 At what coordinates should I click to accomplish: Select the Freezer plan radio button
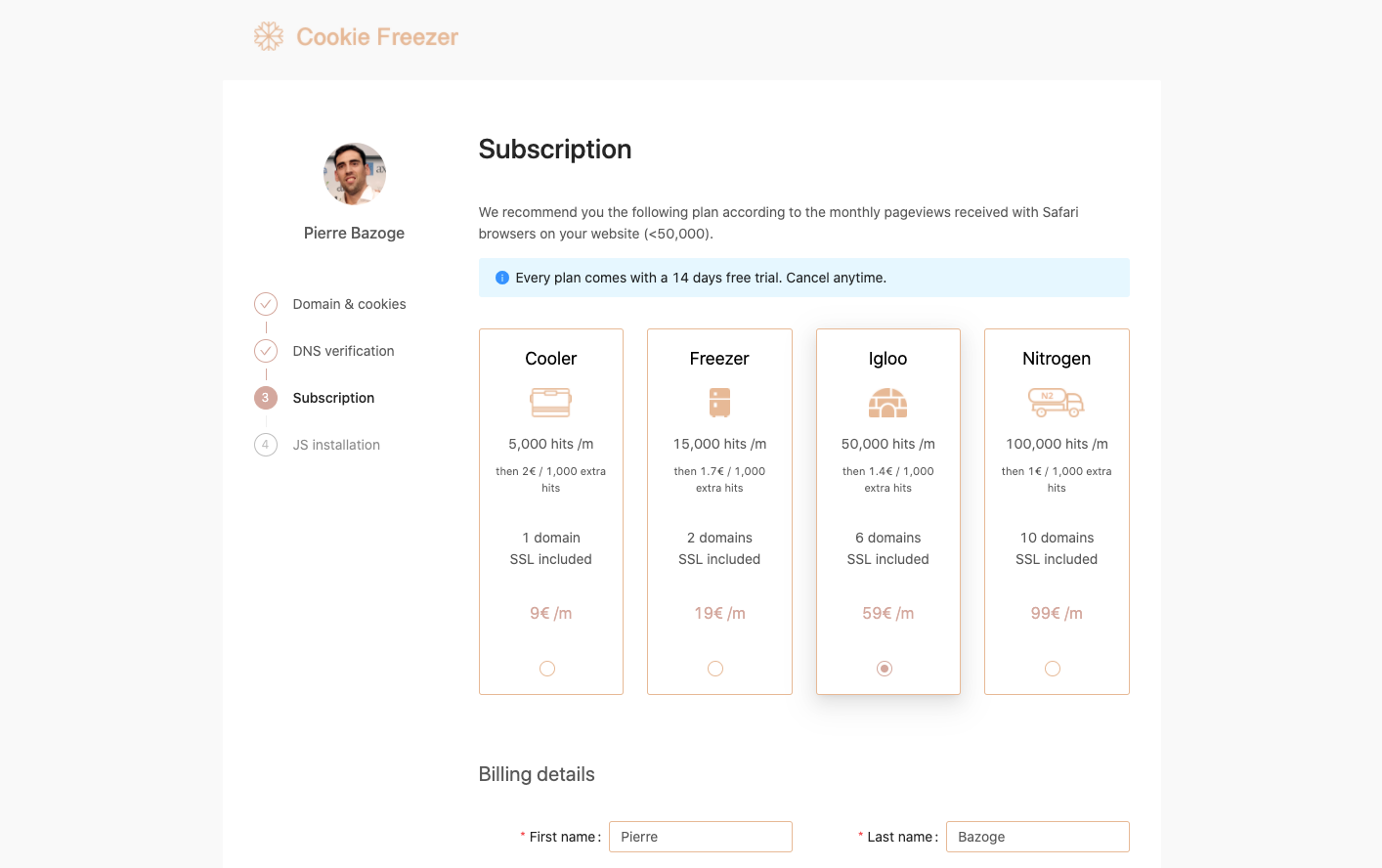(x=715, y=668)
